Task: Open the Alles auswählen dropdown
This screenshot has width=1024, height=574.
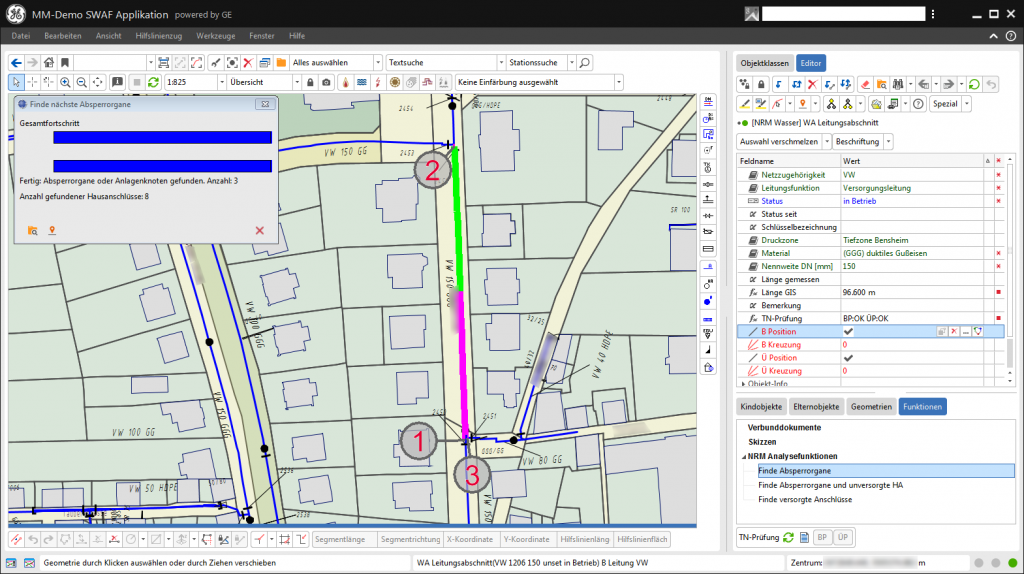Action: coord(377,62)
